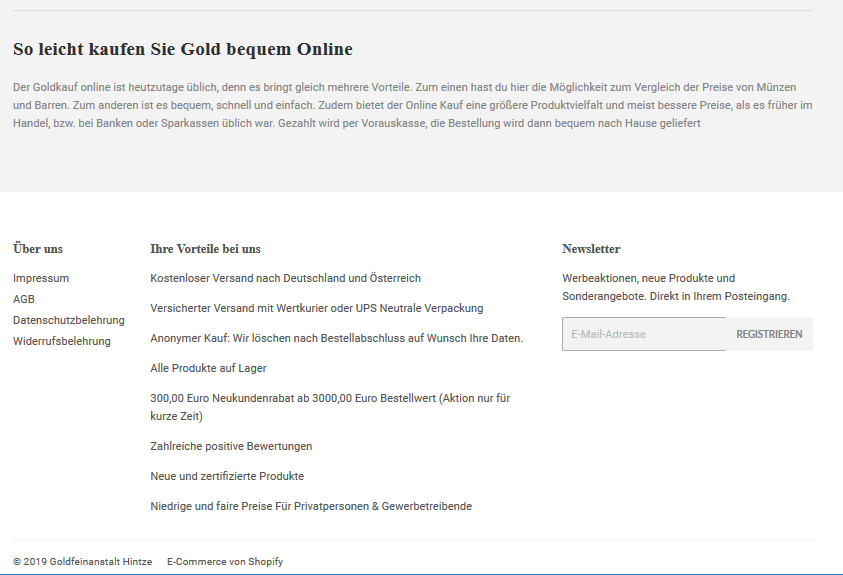843x575 pixels.
Task: Click the Newsletter heading
Action: point(591,249)
